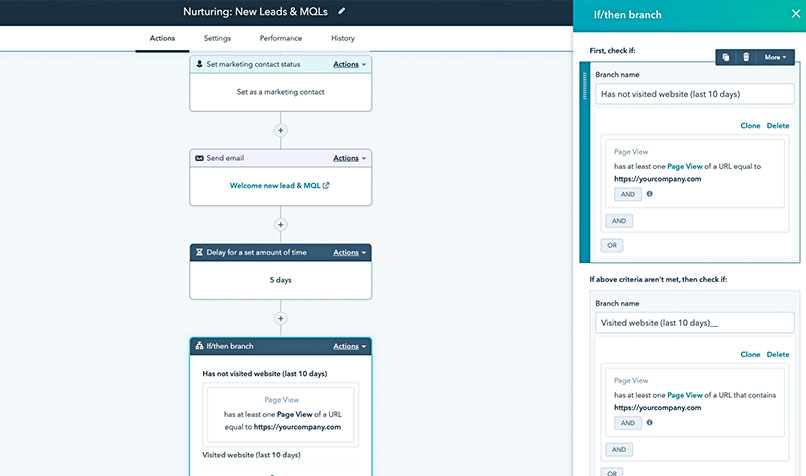The image size is (806, 476).
Task: Click Page View filter box in If/then card
Action: [281, 414]
